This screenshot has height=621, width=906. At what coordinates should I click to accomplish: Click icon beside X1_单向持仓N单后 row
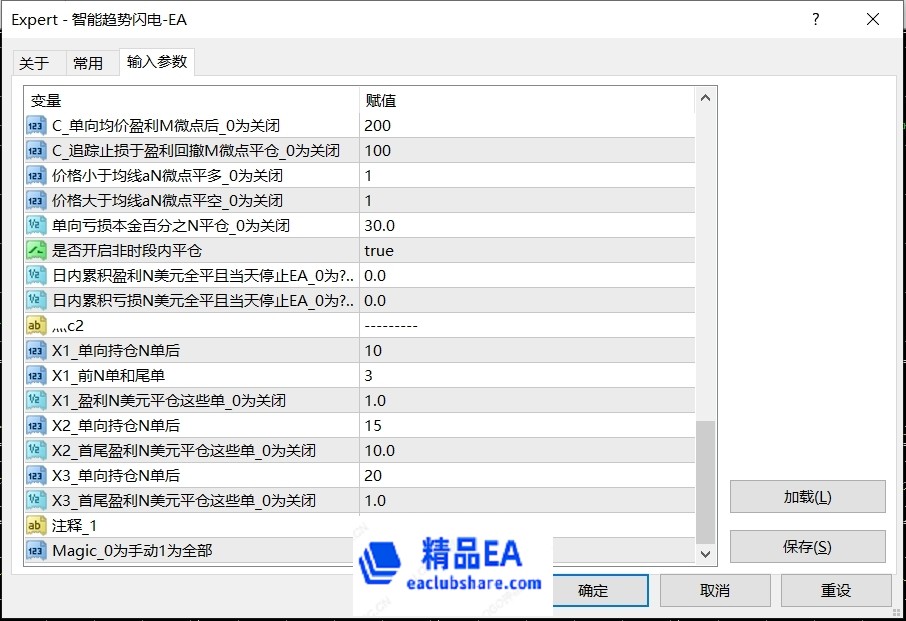pyautogui.click(x=36, y=351)
